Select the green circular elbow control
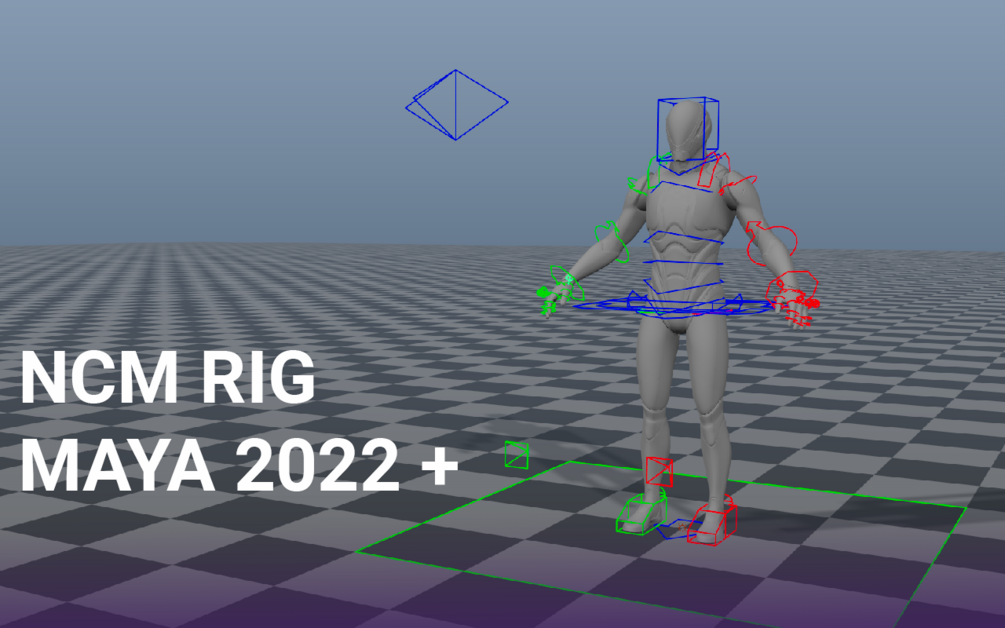This screenshot has height=628, width=1005. click(613, 241)
